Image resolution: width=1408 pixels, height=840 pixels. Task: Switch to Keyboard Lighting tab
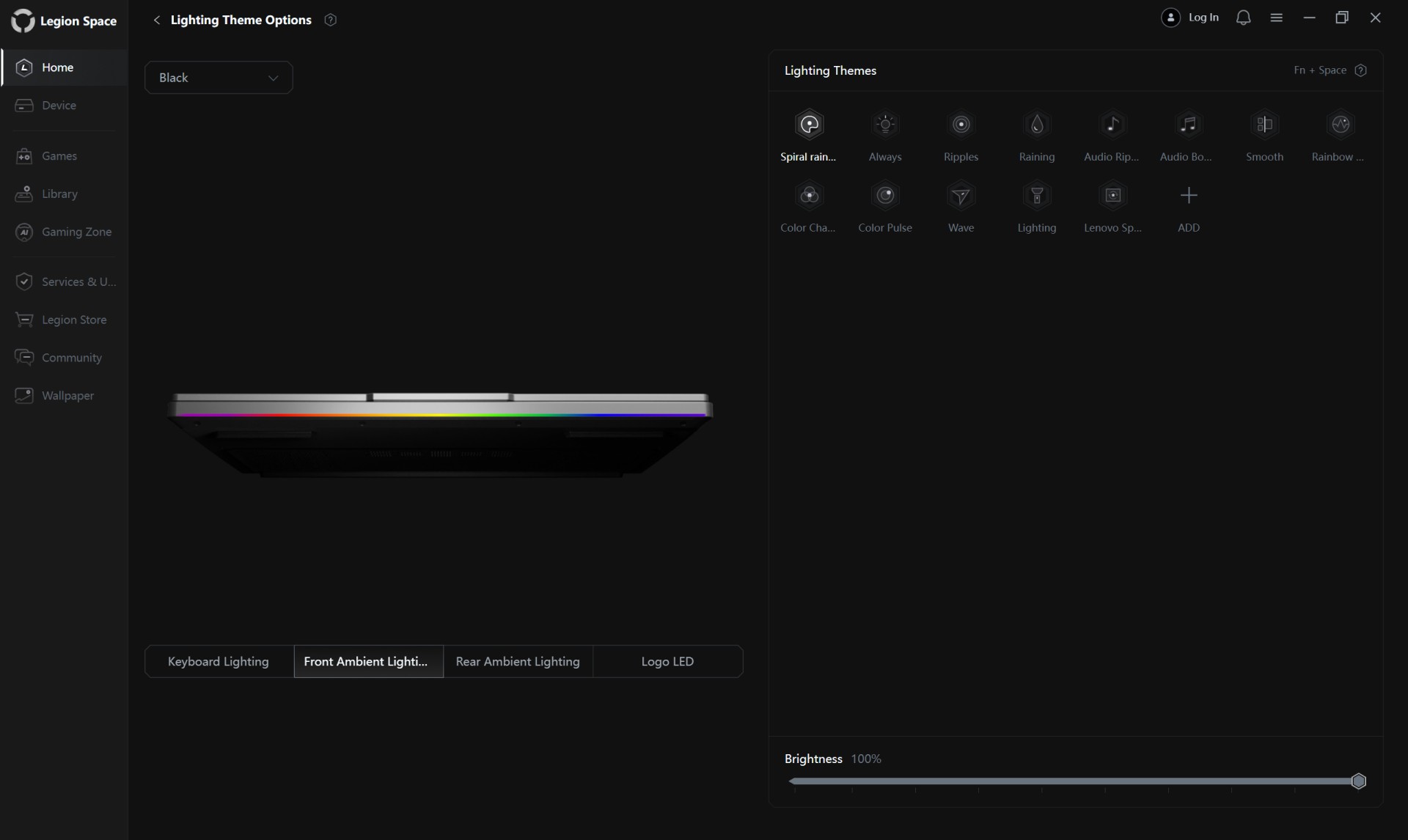(x=219, y=661)
